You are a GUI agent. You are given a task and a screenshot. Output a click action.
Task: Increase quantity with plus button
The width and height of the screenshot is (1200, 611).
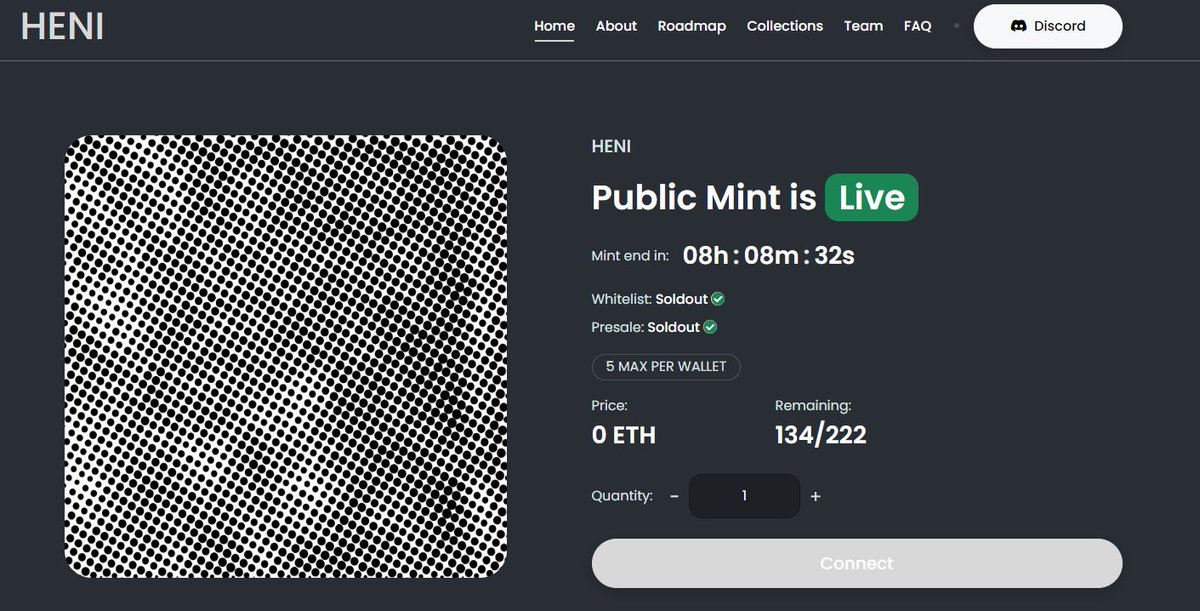815,496
